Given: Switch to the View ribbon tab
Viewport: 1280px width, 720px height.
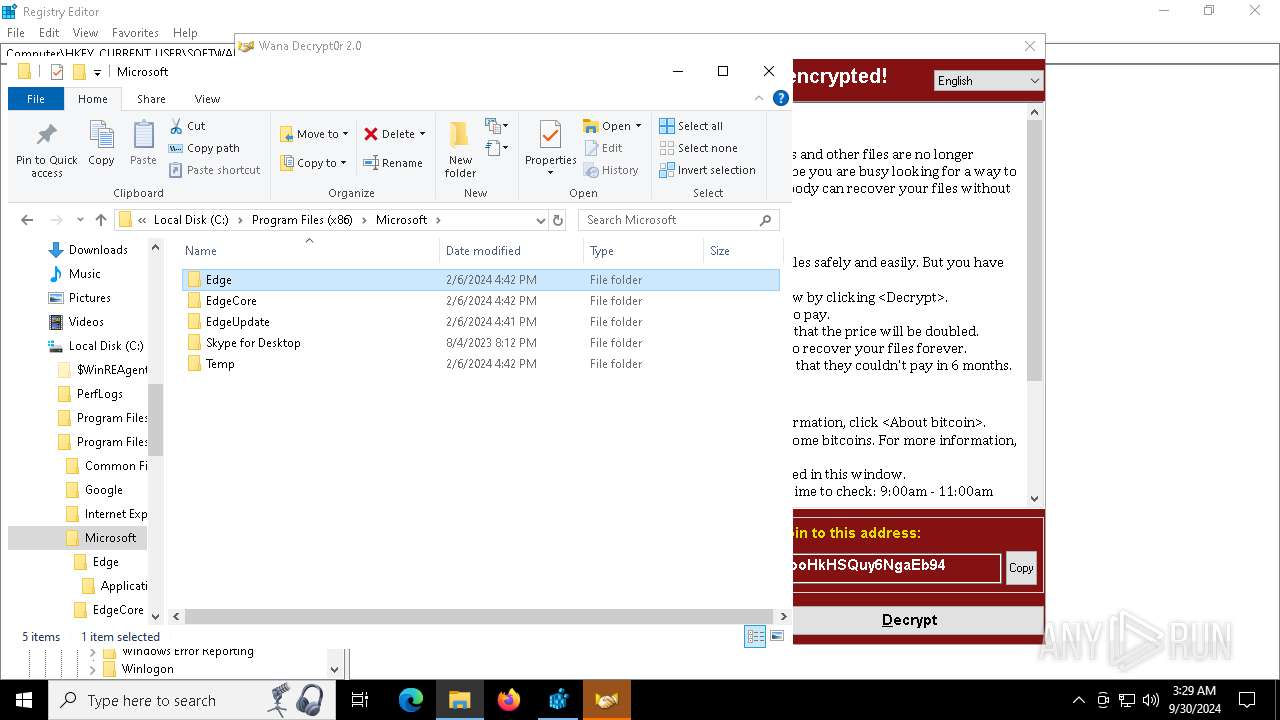Looking at the screenshot, I should point(207,99).
